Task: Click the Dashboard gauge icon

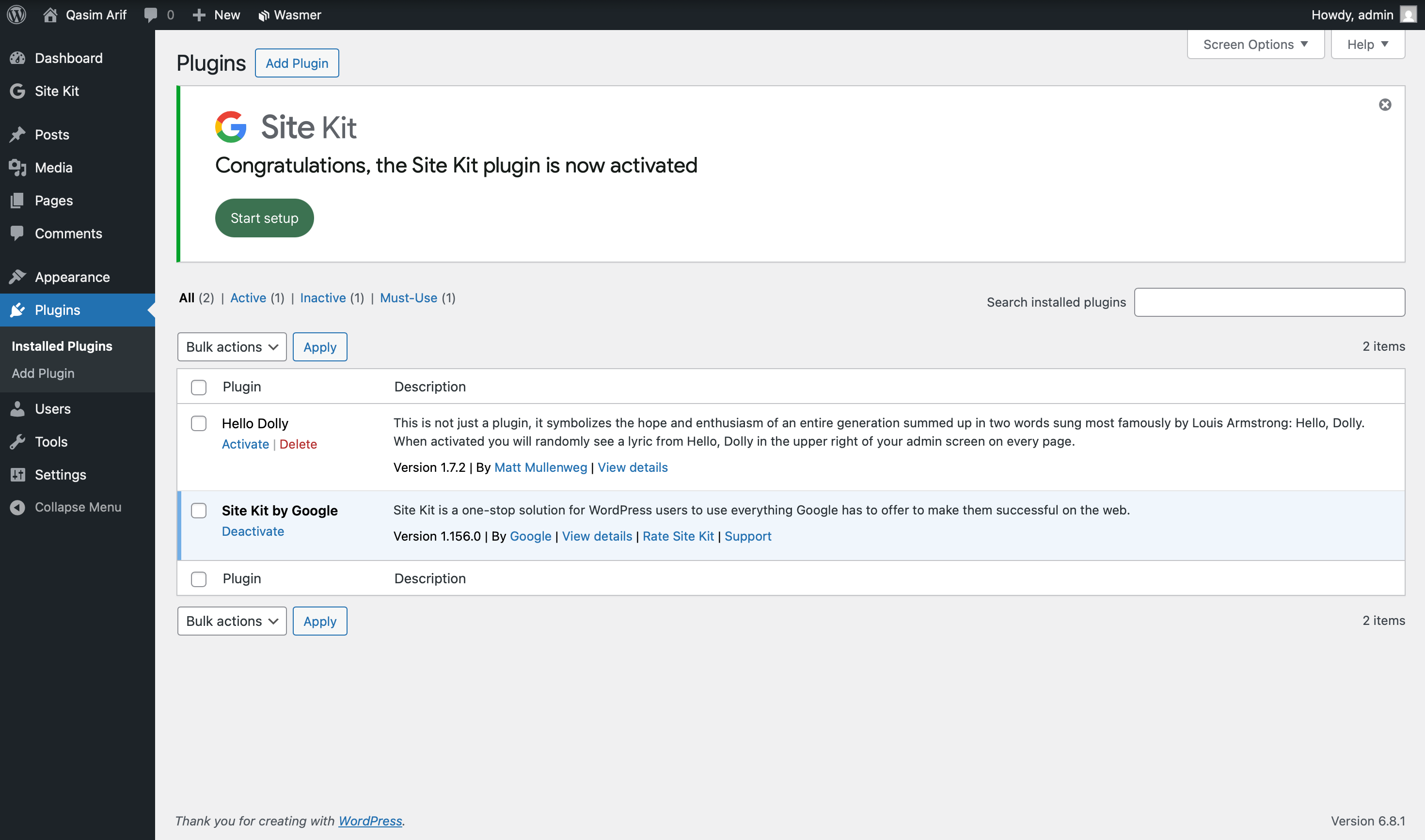Action: (x=17, y=58)
